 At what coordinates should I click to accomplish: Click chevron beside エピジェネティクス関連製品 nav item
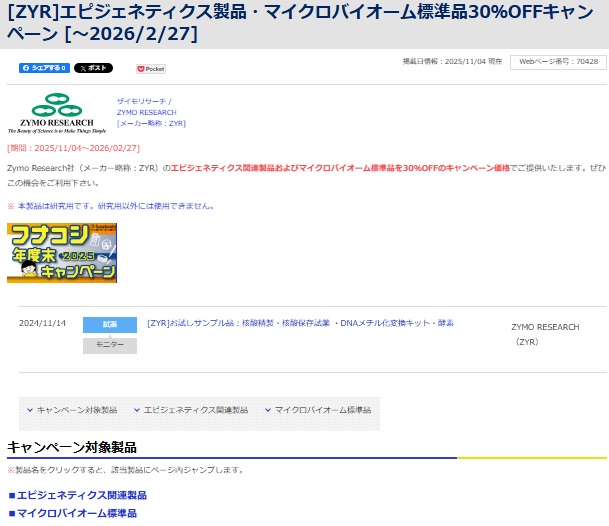pyautogui.click(x=137, y=410)
